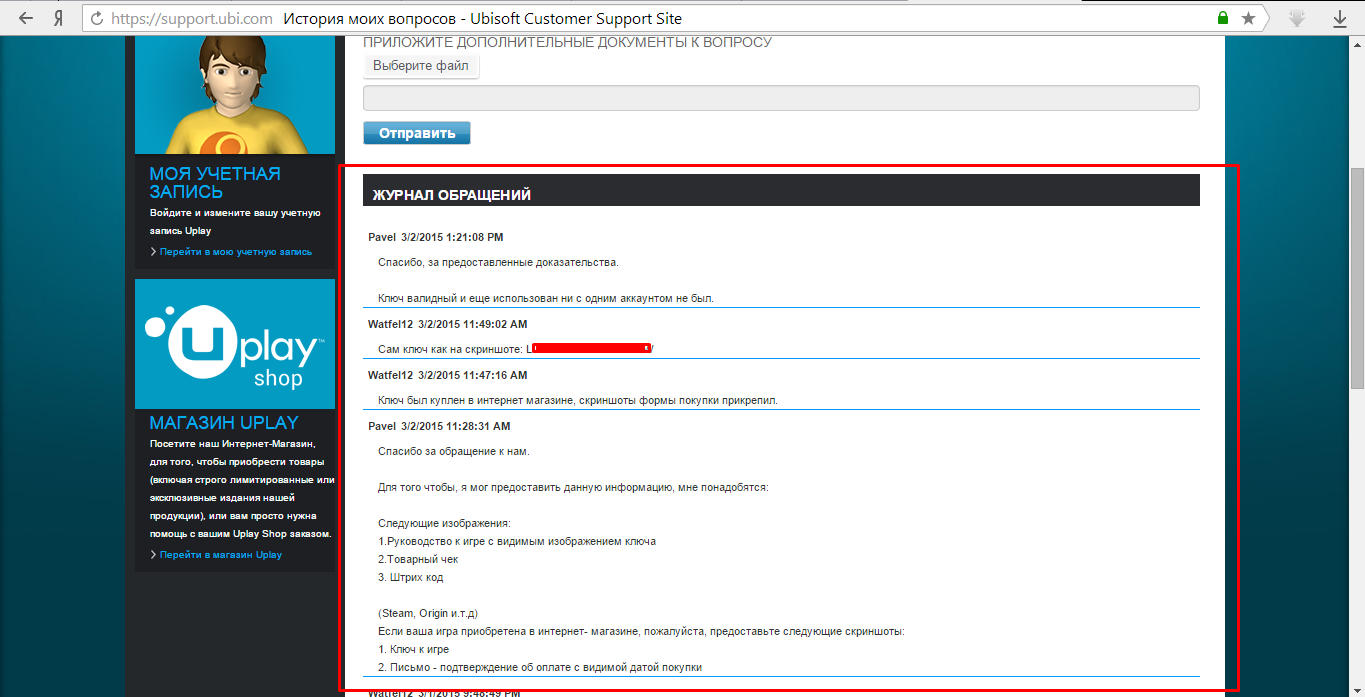Click 'Спасибо, за предоставленные доказательства.' text
The width and height of the screenshot is (1365, 697).
point(498,263)
